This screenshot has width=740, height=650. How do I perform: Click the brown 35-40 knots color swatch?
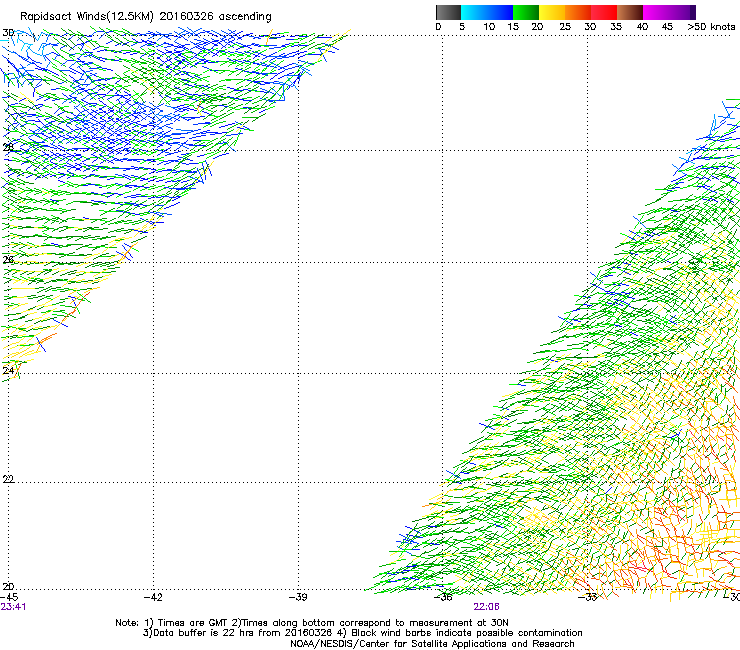point(630,12)
